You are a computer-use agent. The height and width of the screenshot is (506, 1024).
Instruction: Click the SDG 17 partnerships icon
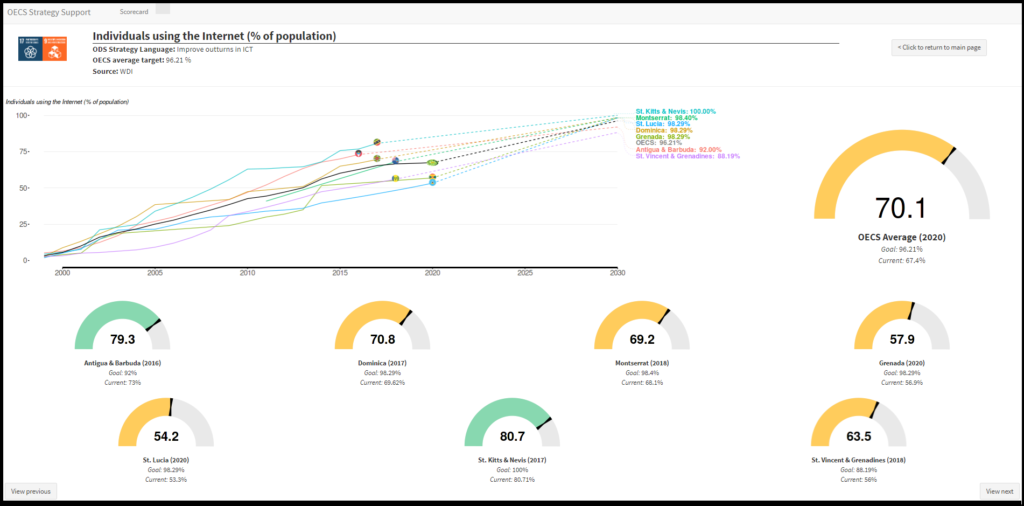click(30, 46)
